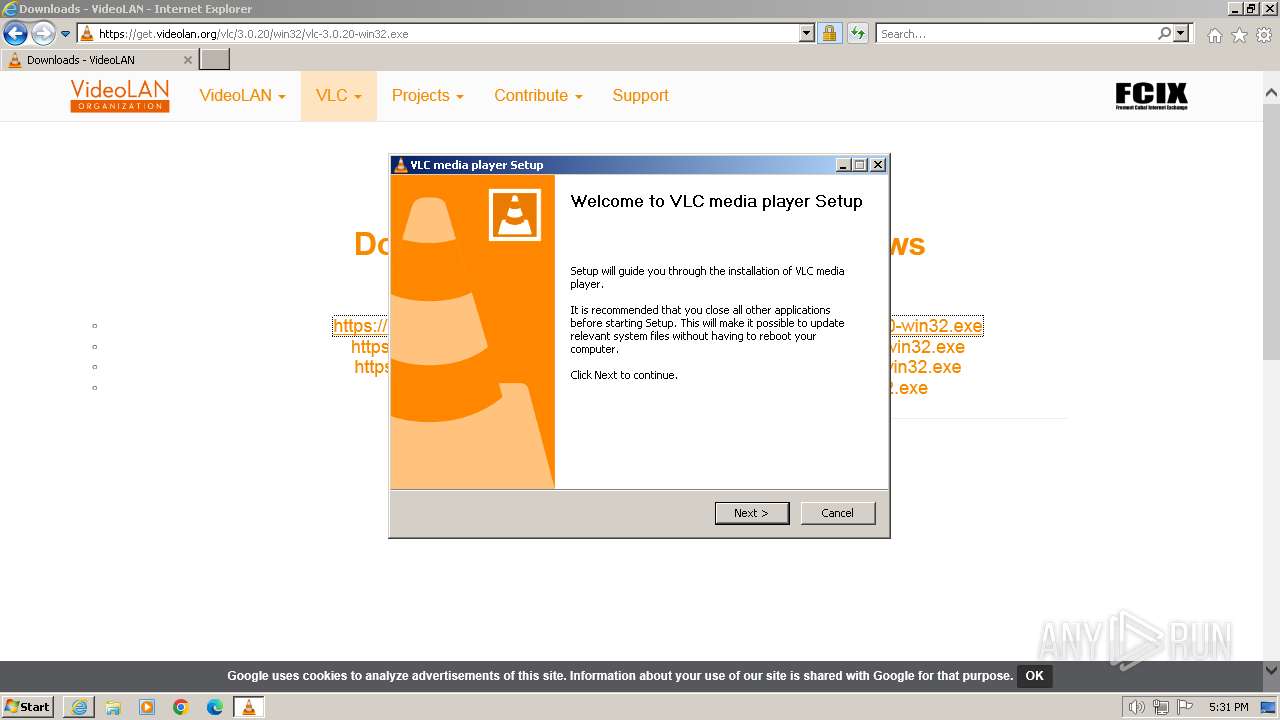Select the Downloads - VideoLAN tab

pyautogui.click(x=100, y=60)
